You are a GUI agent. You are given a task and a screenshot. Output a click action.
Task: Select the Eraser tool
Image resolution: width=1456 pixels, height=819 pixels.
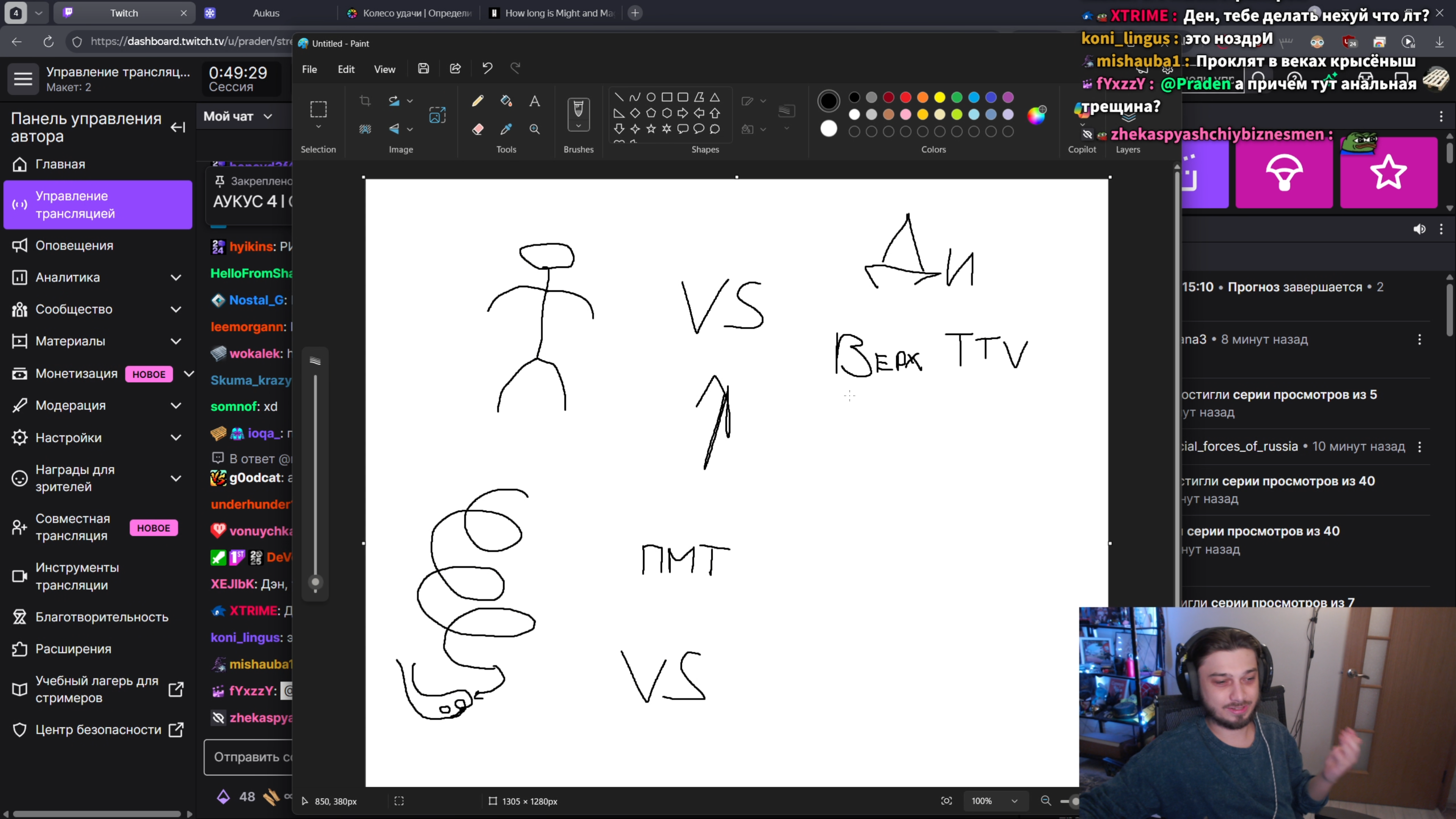(477, 129)
